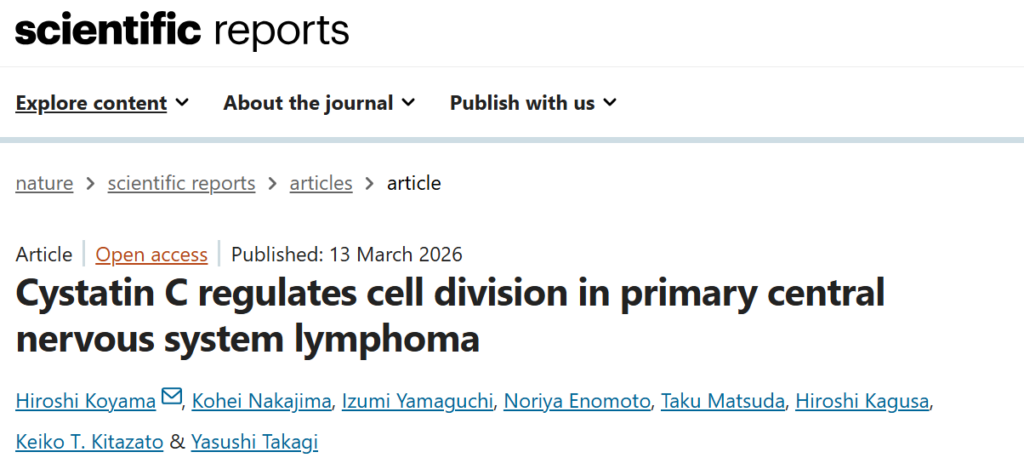
Task: Open author Hiroshi Kagusa's link
Action: tap(862, 401)
